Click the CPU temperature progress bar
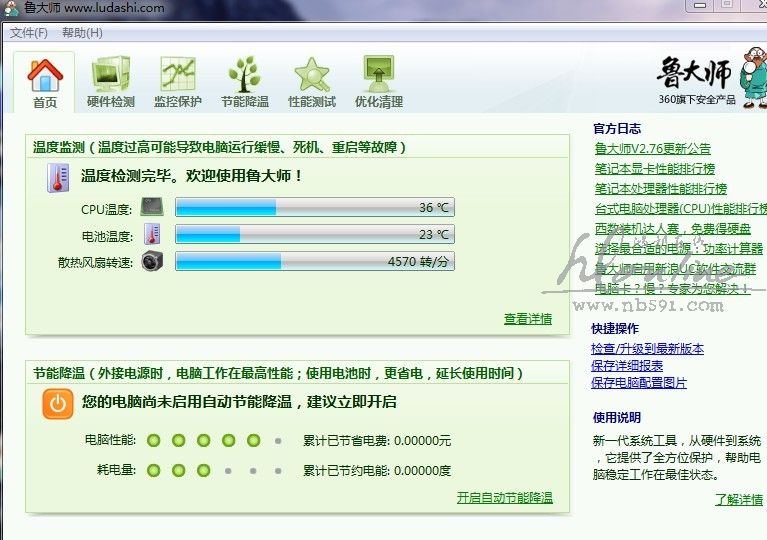This screenshot has width=767, height=540. coord(314,208)
